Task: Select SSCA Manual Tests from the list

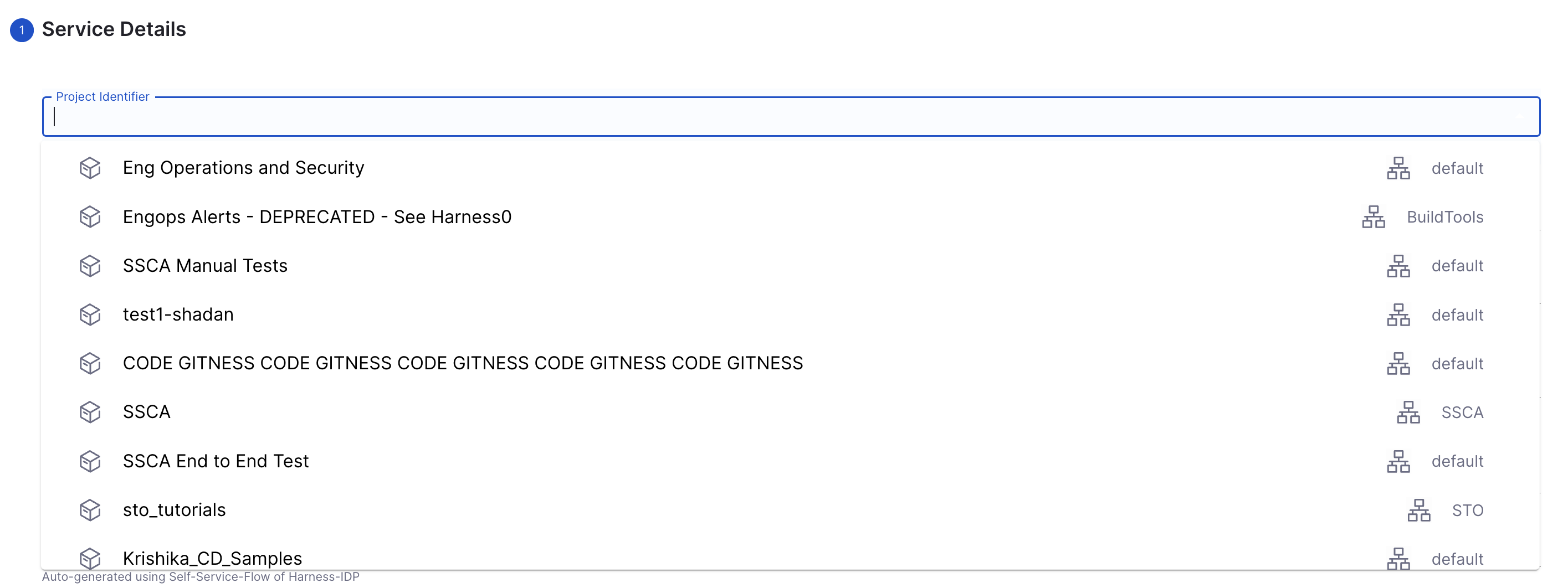Action: point(205,266)
